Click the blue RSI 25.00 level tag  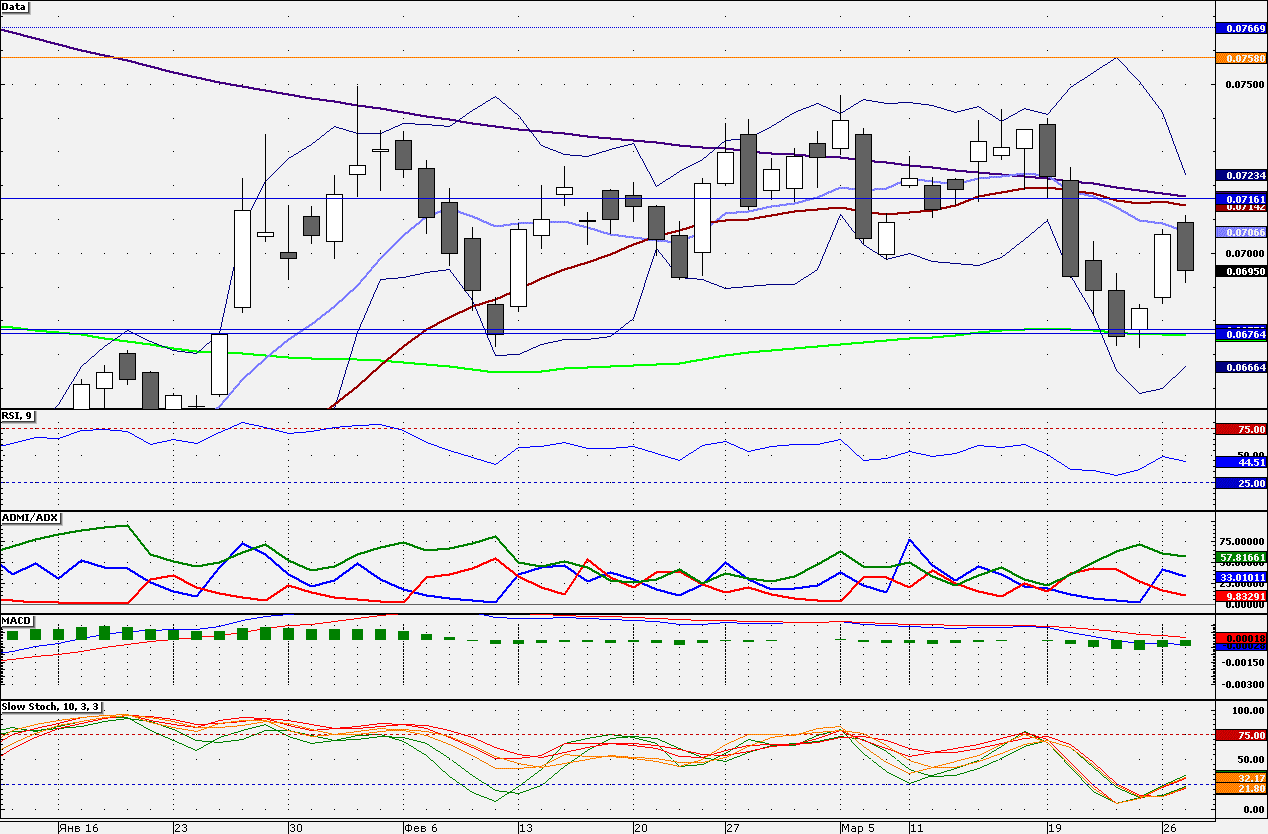[1241, 483]
